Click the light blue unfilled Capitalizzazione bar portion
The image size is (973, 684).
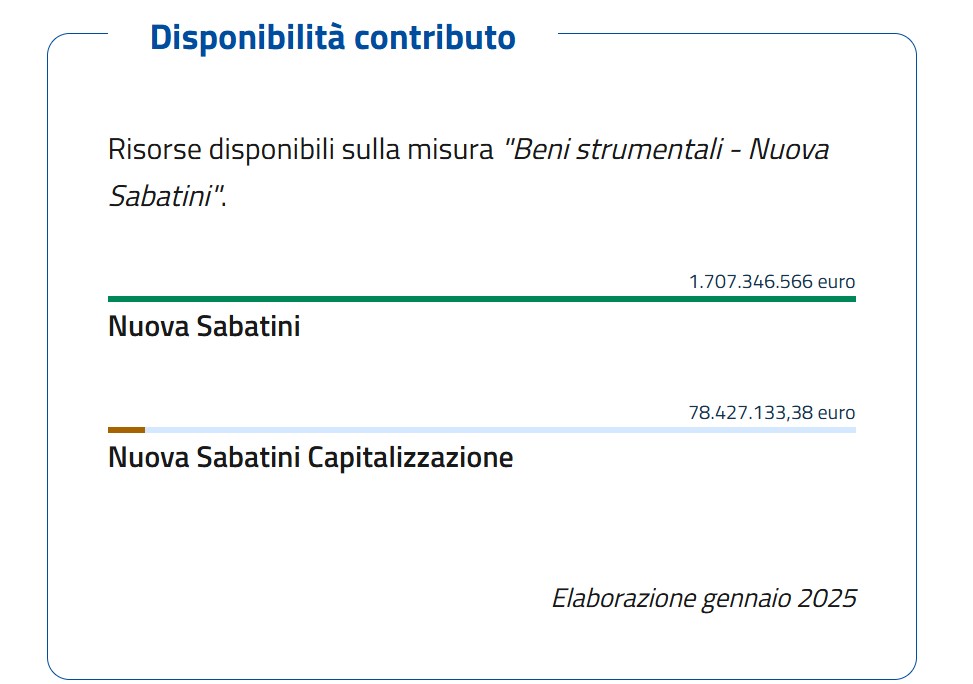(x=500, y=430)
